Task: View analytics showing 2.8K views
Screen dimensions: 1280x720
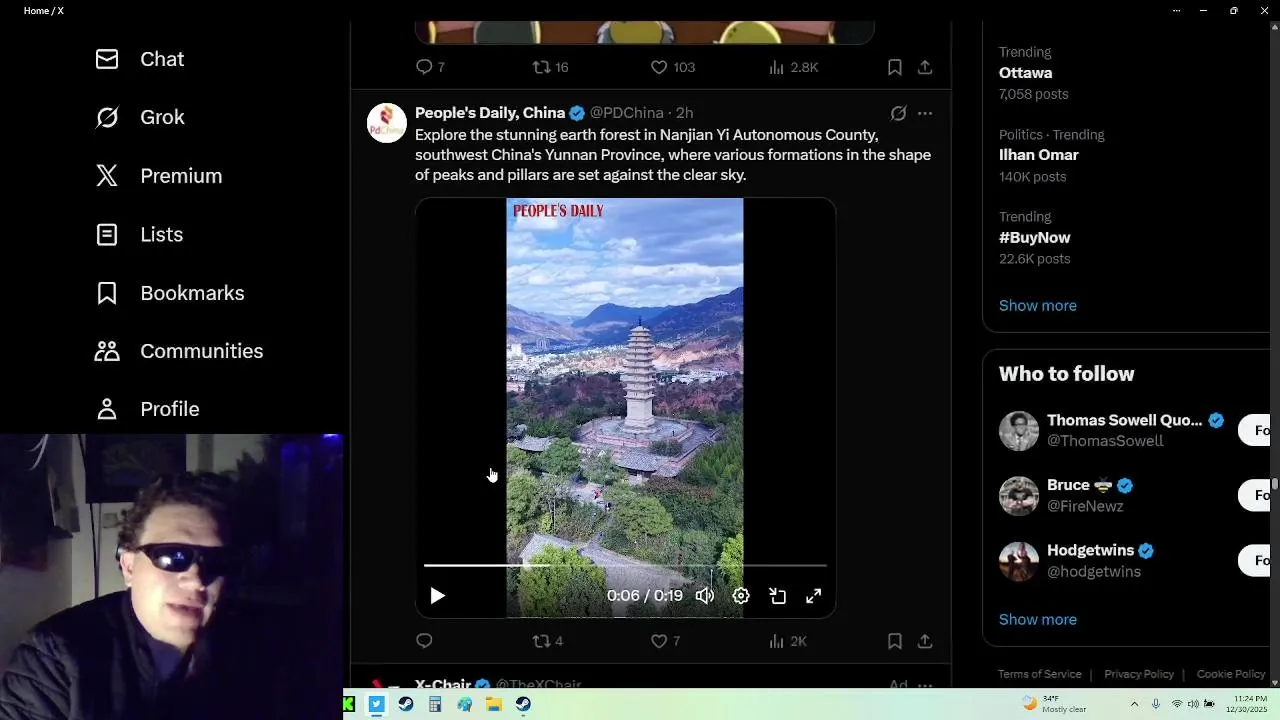Action: pyautogui.click(x=793, y=67)
